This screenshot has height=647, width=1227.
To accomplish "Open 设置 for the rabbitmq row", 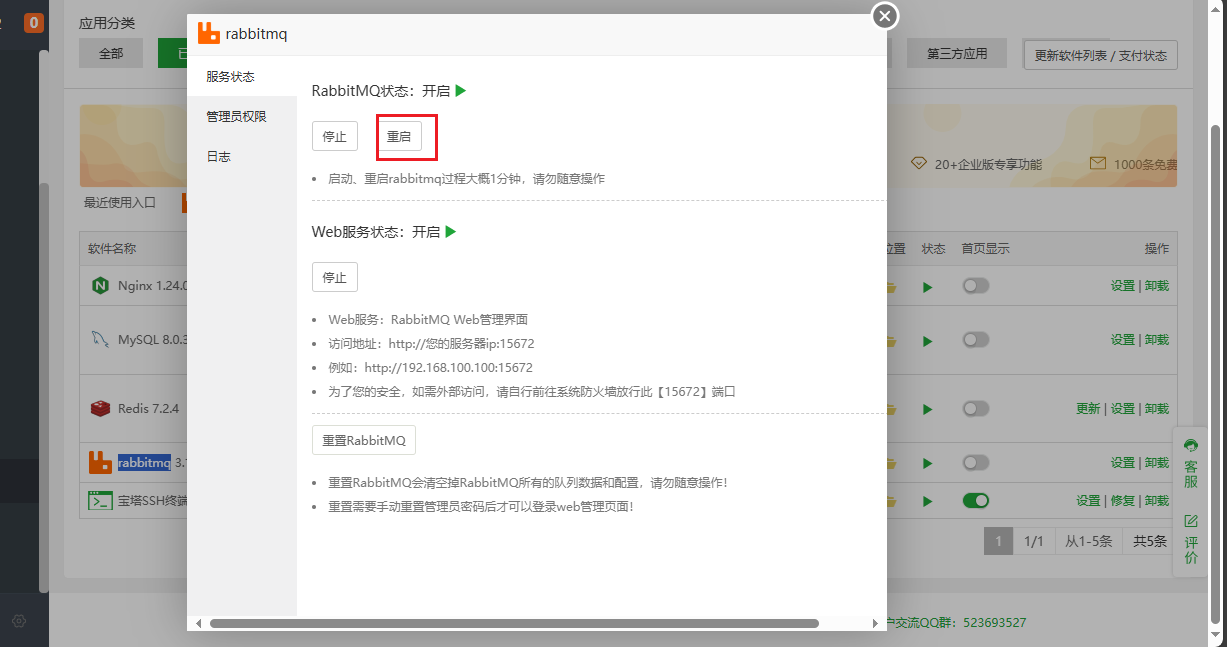I will pyautogui.click(x=1122, y=462).
